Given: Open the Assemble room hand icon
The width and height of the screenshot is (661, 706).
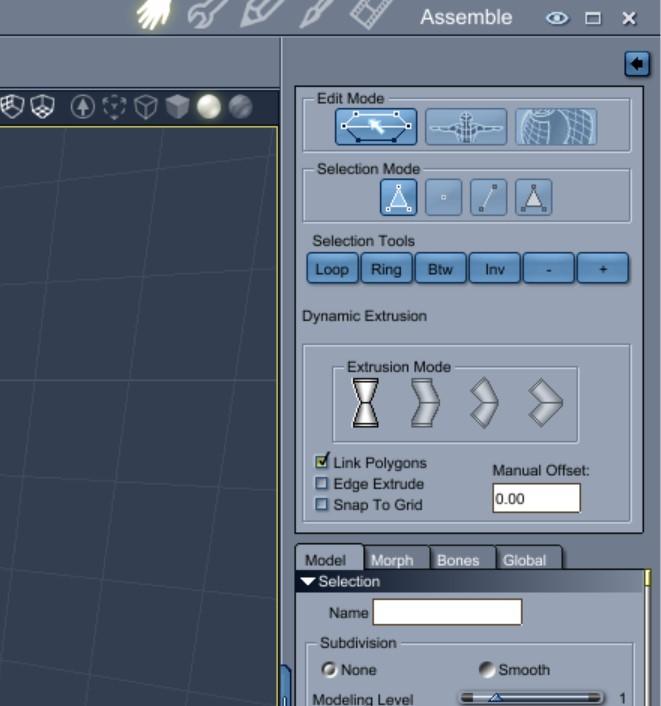Looking at the screenshot, I should tap(154, 14).
